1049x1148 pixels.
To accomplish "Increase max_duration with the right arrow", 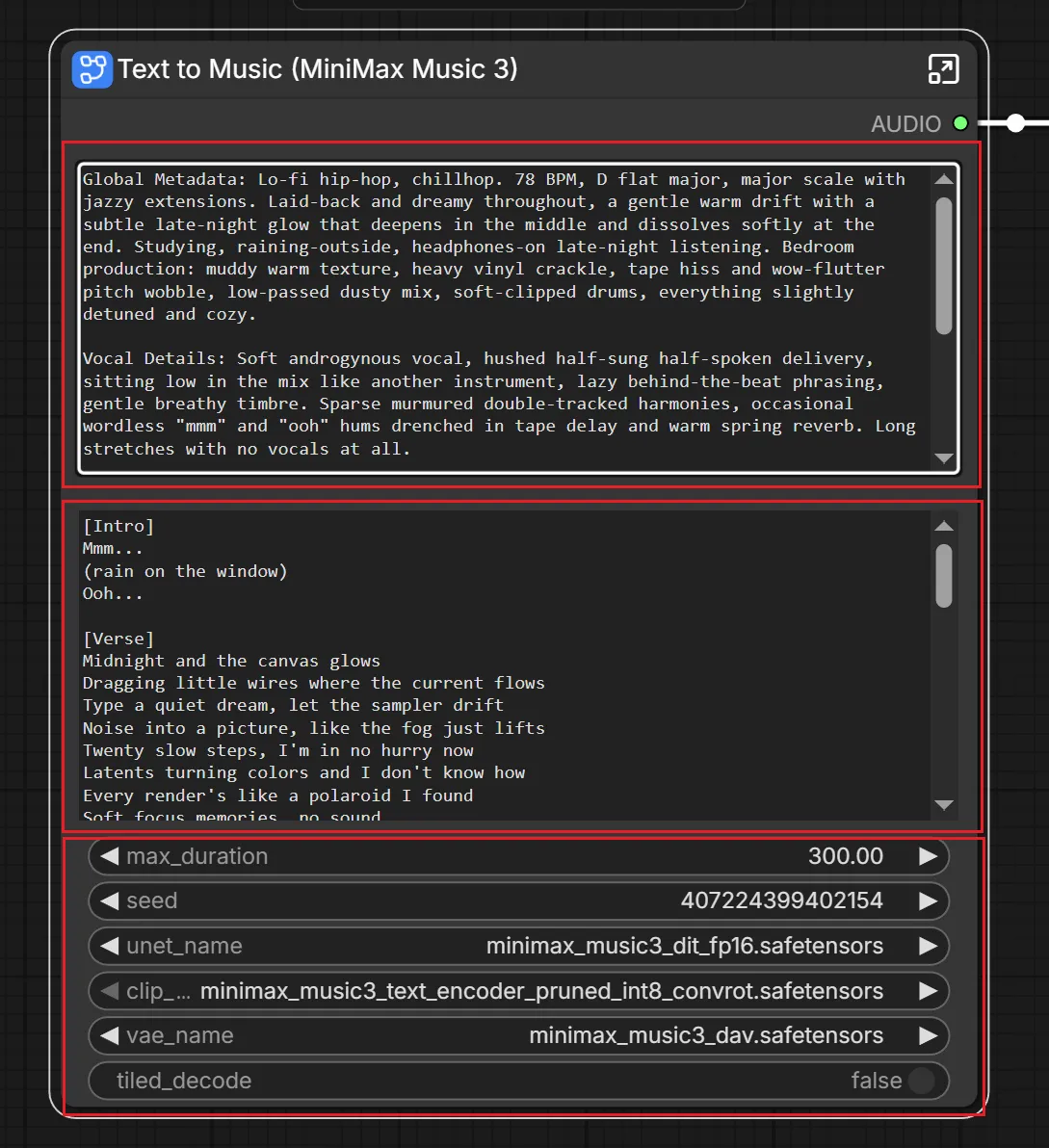I will (x=929, y=856).
